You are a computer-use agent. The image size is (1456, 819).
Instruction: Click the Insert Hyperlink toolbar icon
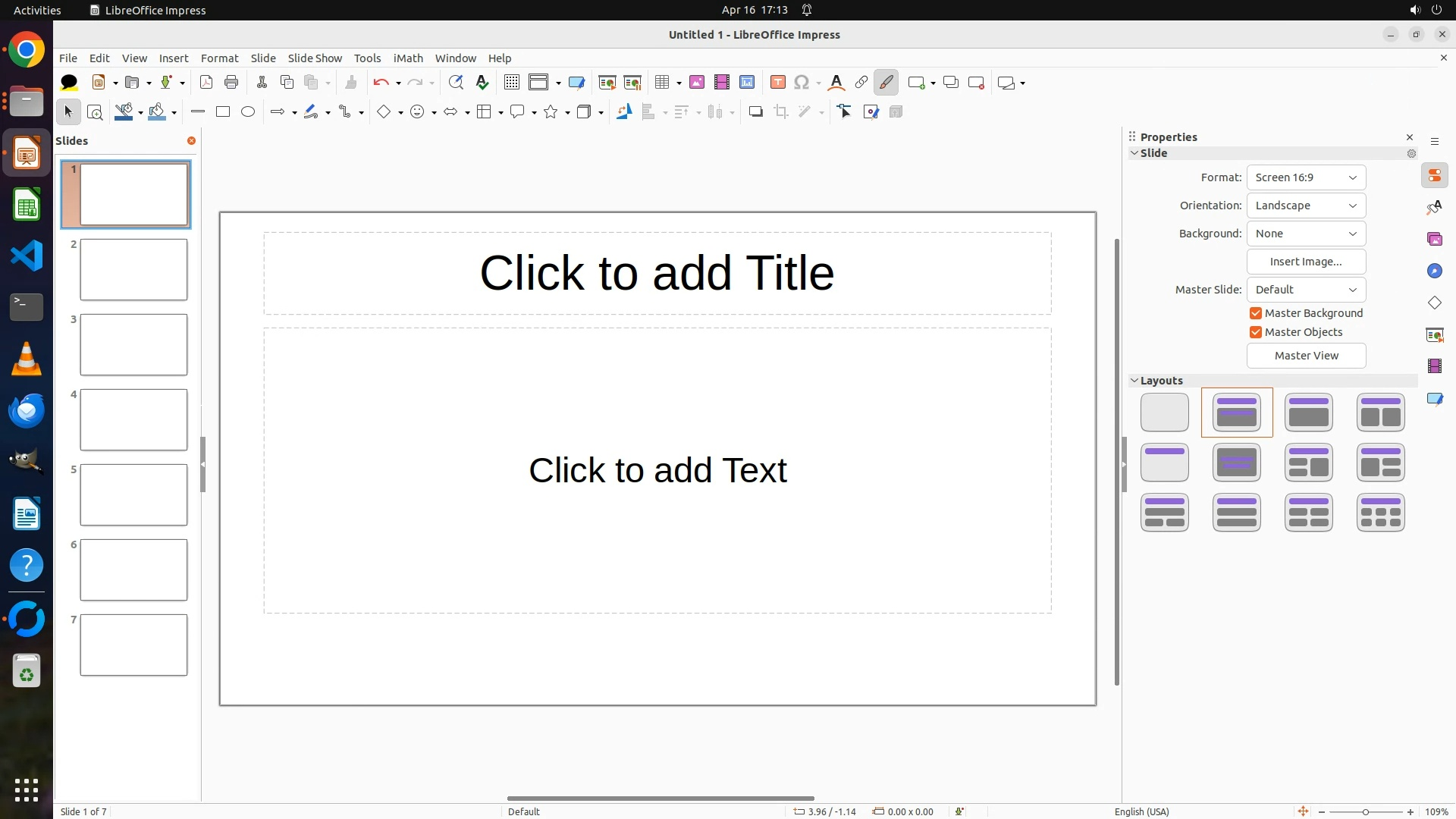[x=861, y=83]
